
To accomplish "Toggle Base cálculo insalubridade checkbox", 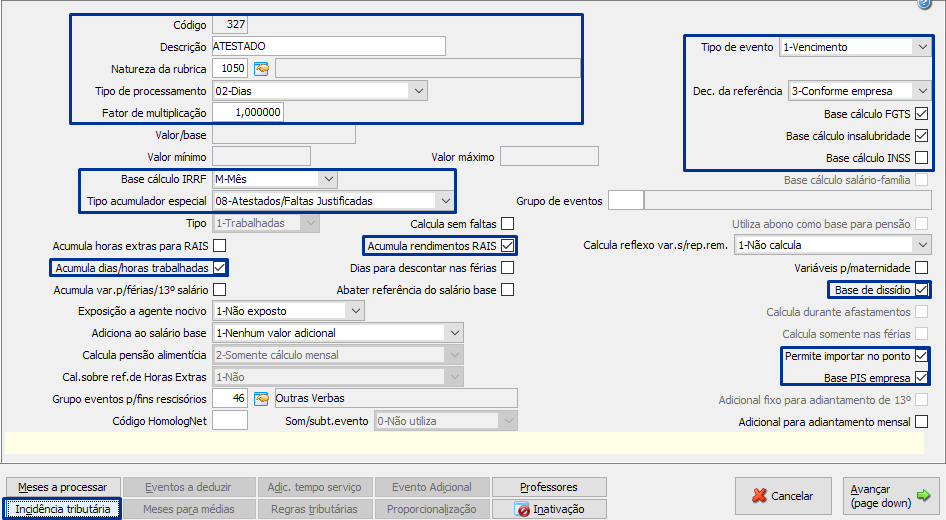I will tap(921, 136).
